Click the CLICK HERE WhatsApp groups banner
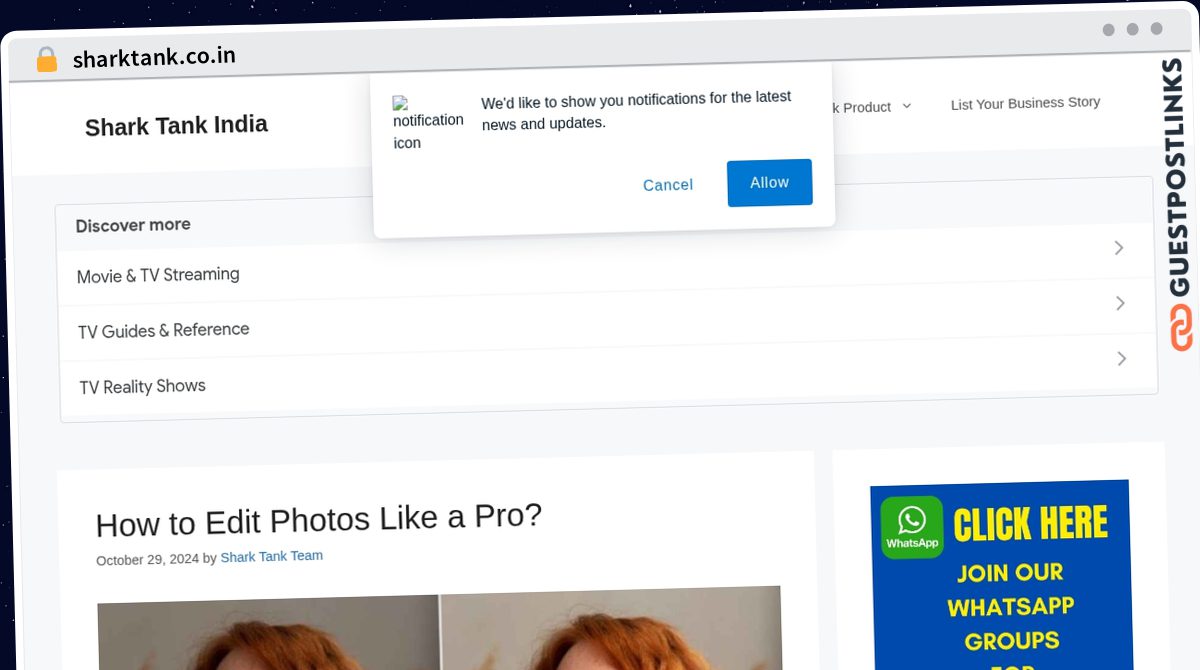1200x670 pixels. pos(1001,575)
